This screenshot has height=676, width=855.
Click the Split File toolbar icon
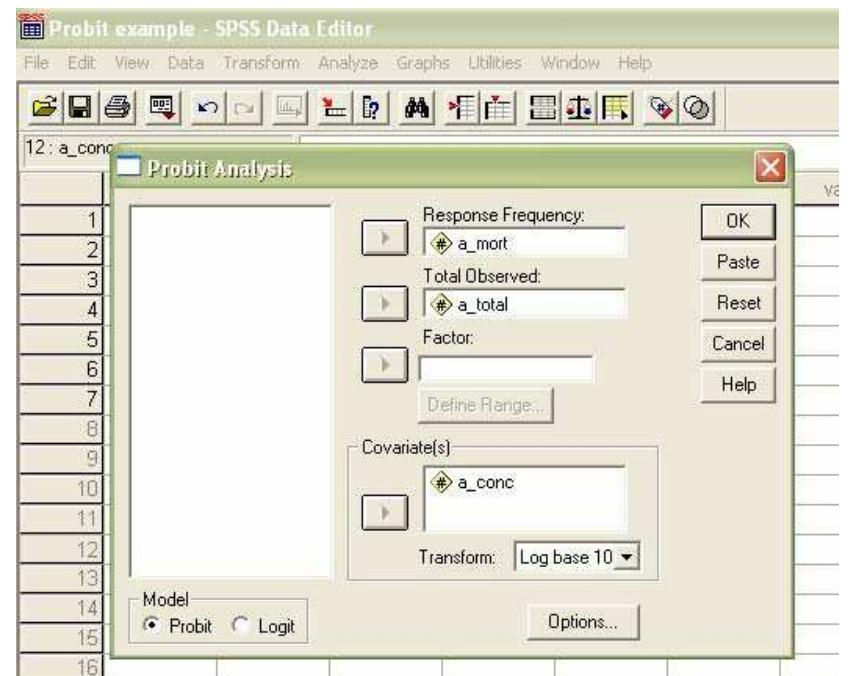(x=543, y=107)
